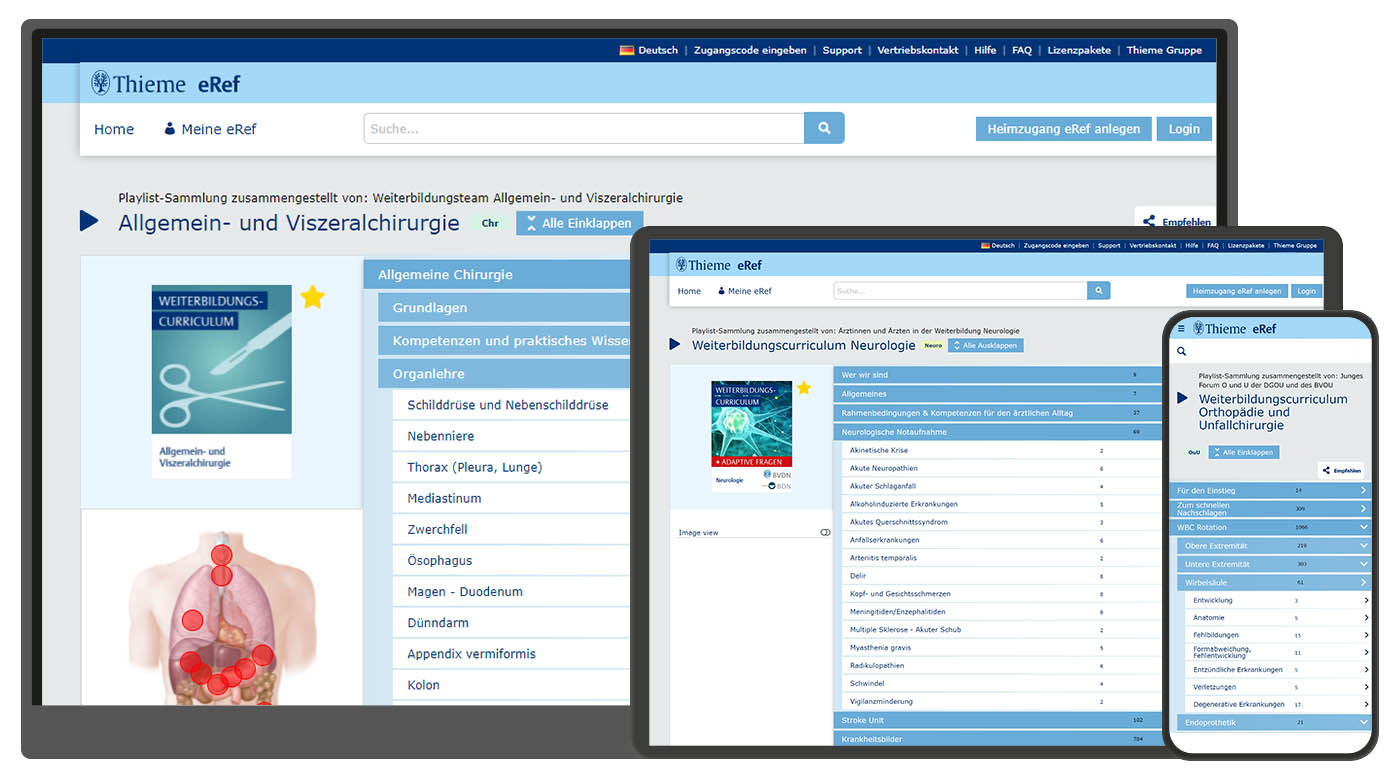
Task: Collapse WBC Rotation section on phone
Action: click(x=1363, y=527)
